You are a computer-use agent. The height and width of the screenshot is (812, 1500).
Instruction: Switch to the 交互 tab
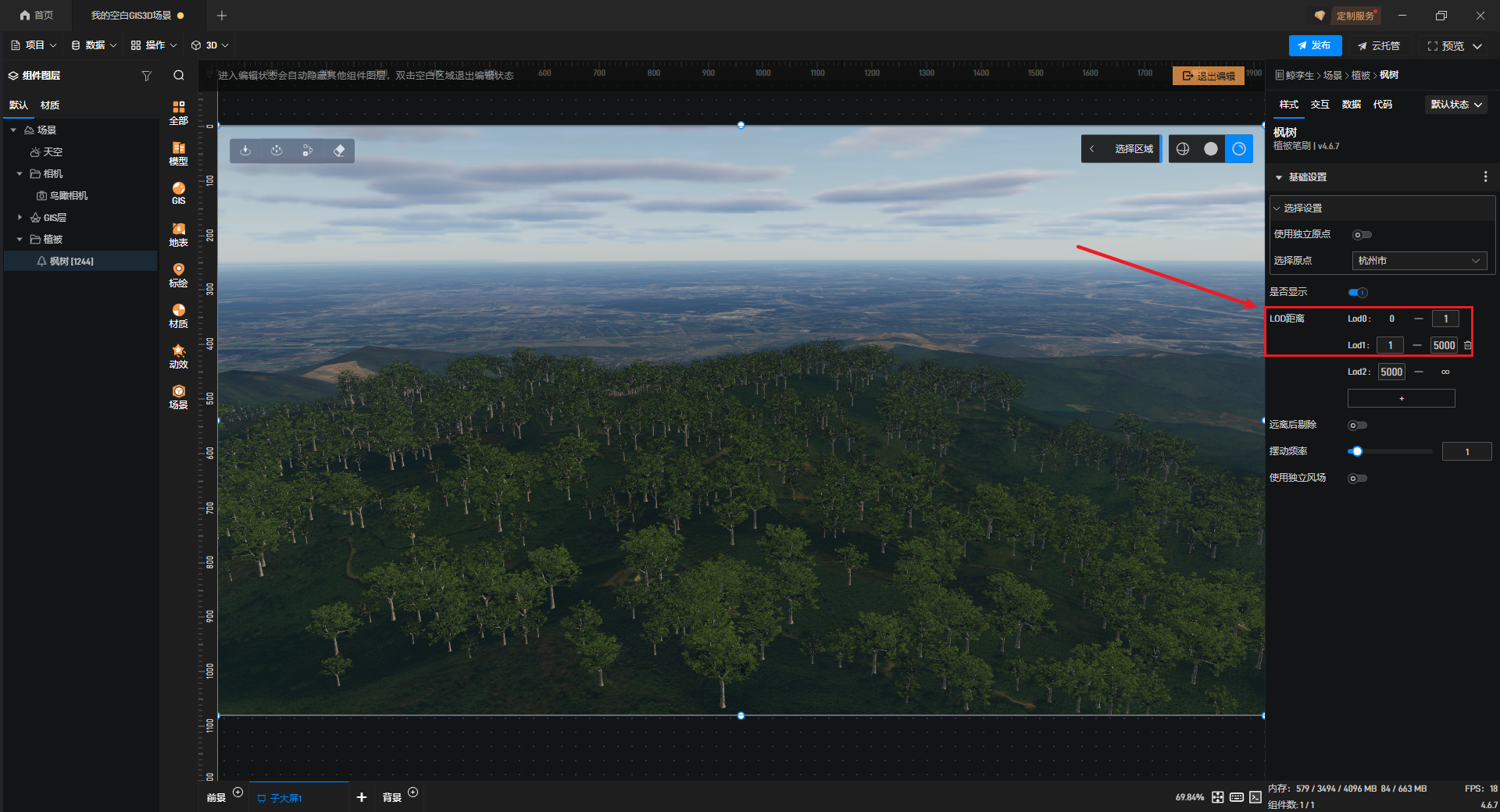coord(1320,105)
